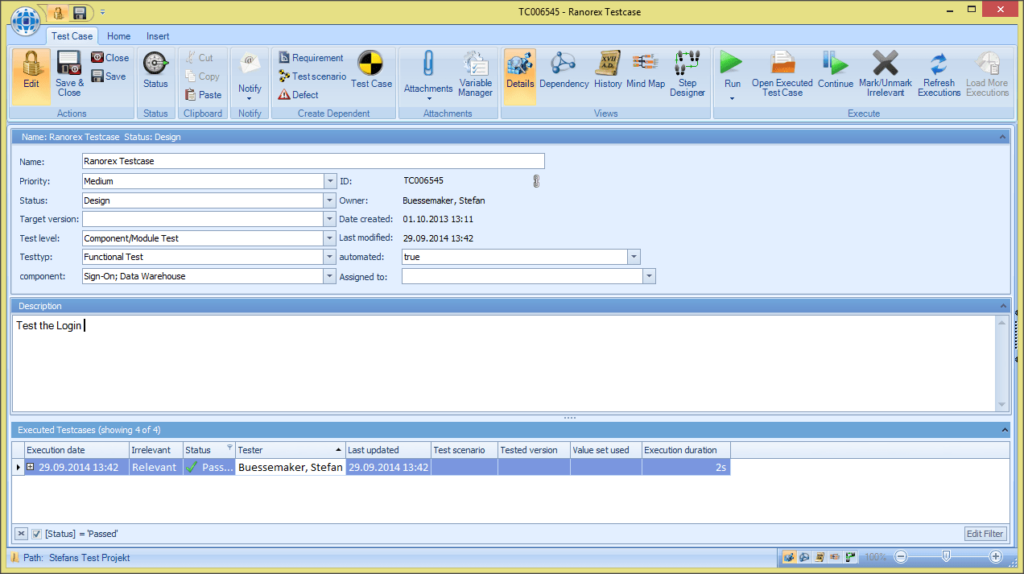Click the zoom out minus button
The height and width of the screenshot is (574, 1024).
click(x=901, y=557)
